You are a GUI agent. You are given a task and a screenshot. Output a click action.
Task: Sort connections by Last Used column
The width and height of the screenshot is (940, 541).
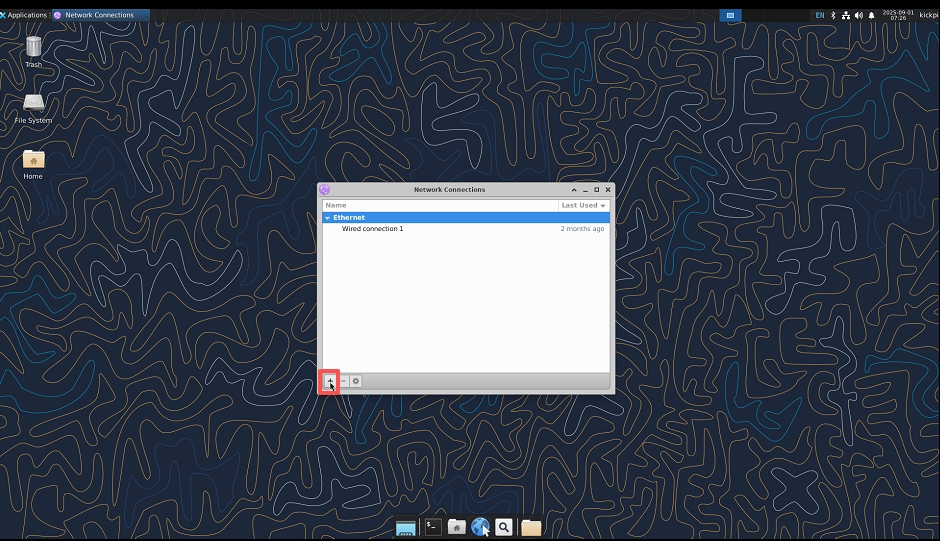pos(583,205)
